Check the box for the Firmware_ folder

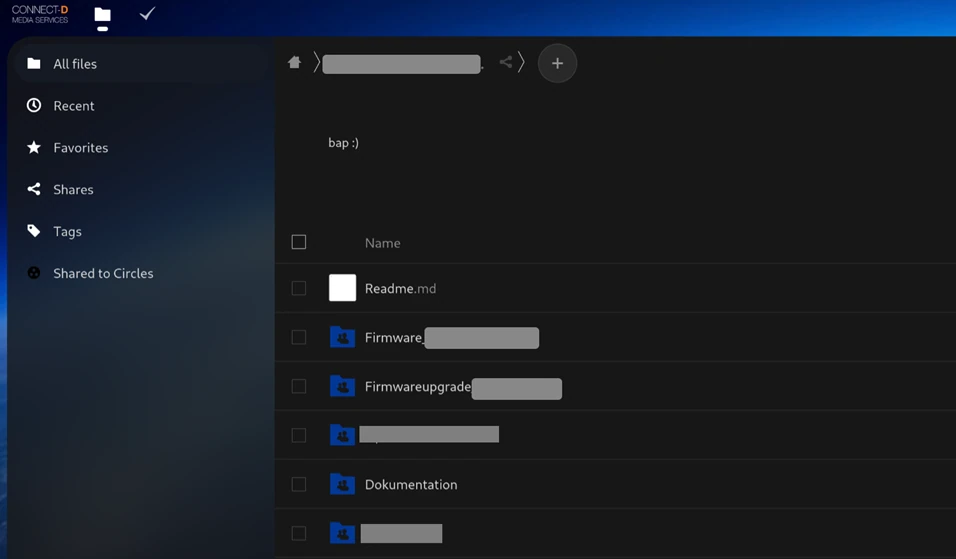299,337
